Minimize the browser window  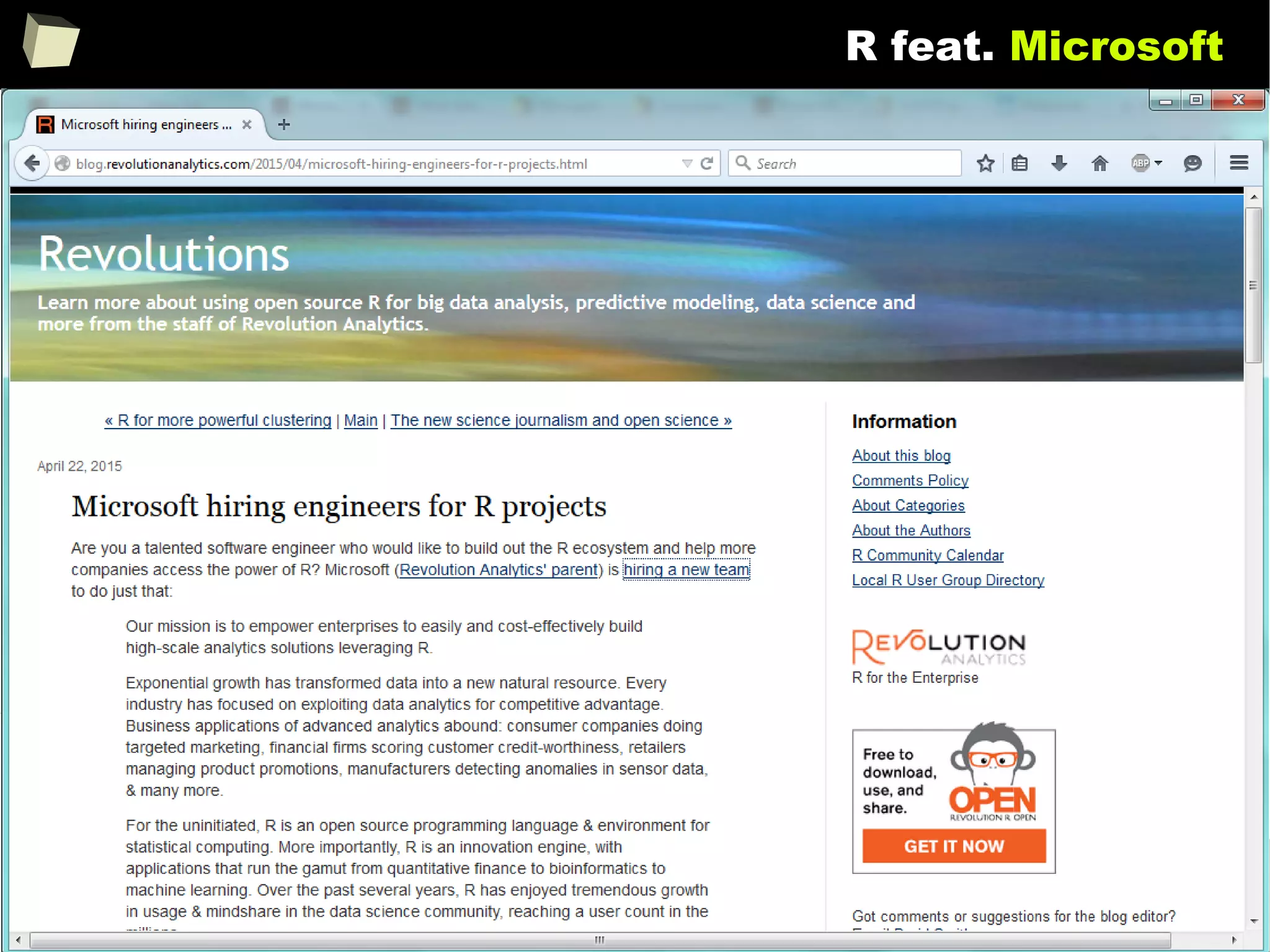point(1165,100)
